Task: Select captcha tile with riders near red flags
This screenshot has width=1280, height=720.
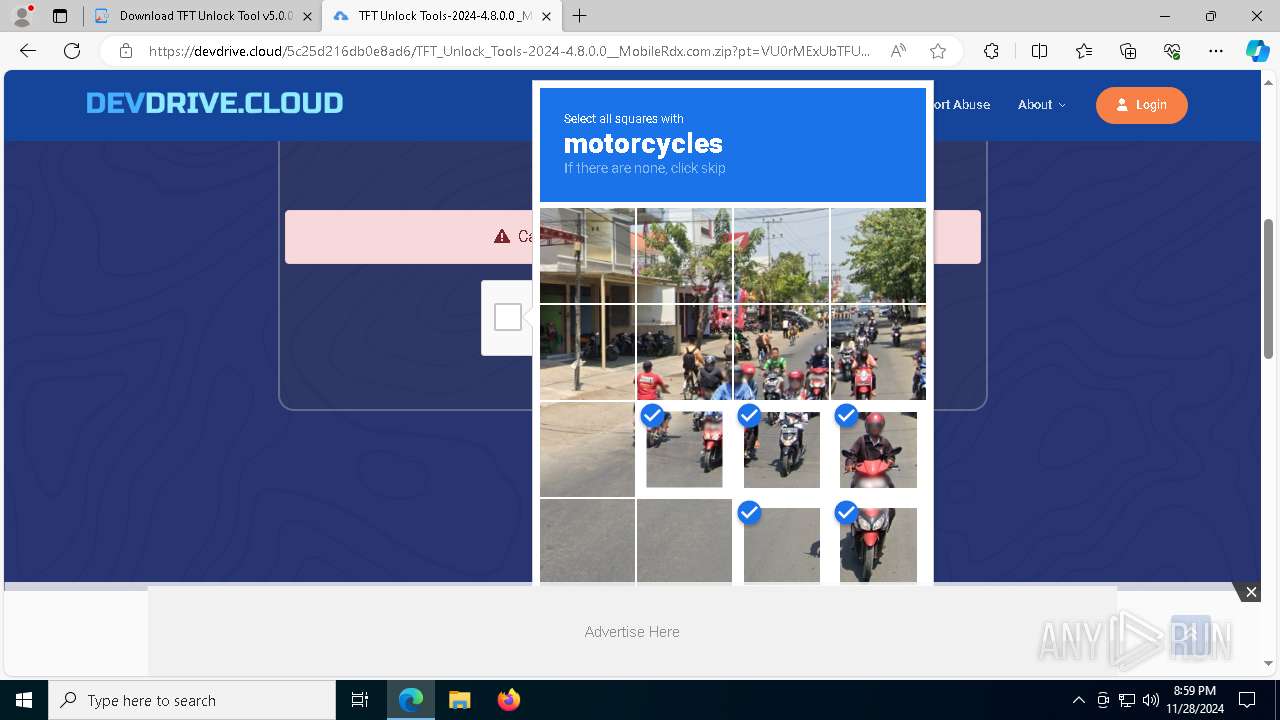Action: pos(781,352)
